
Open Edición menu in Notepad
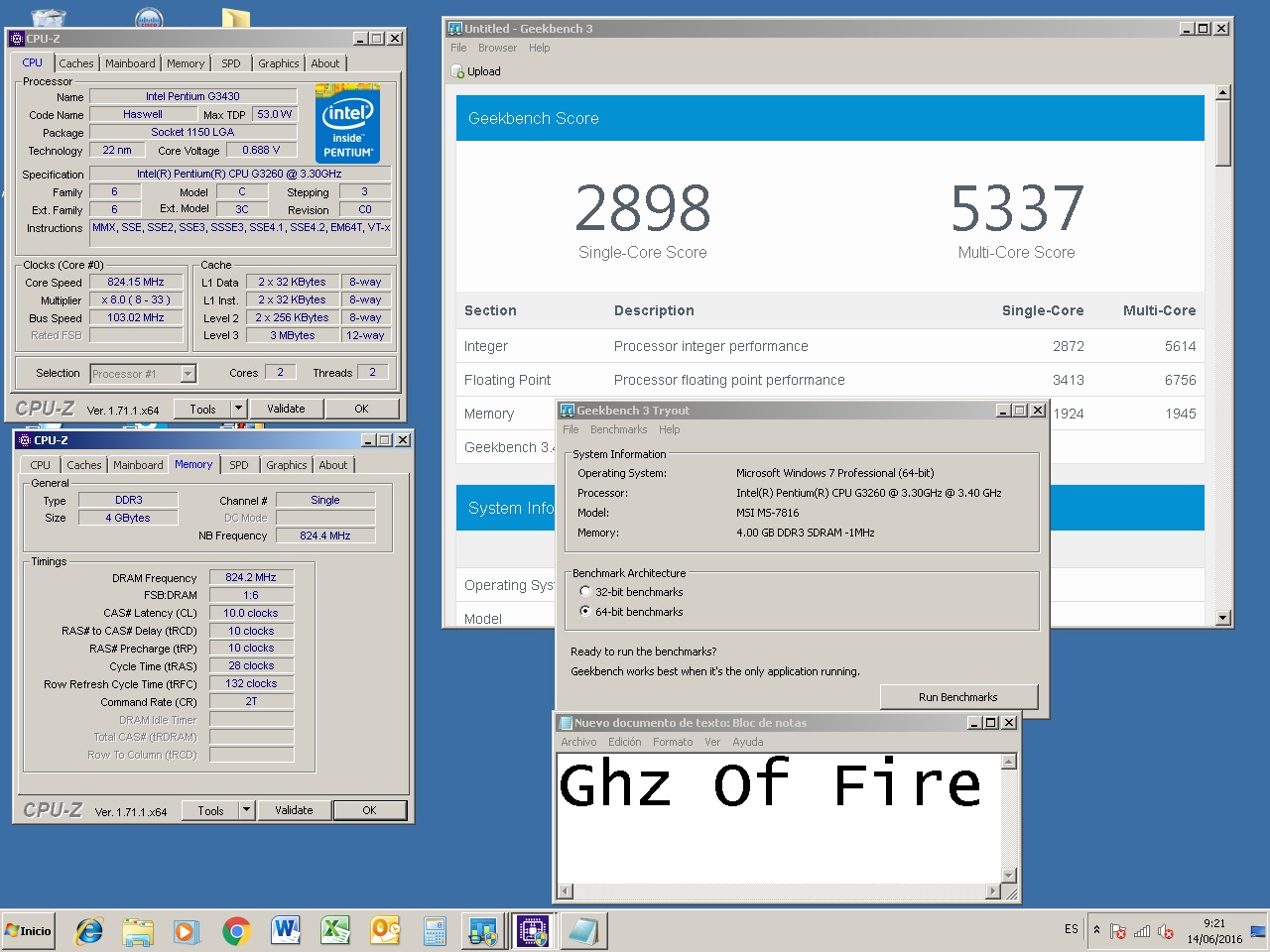click(x=624, y=742)
